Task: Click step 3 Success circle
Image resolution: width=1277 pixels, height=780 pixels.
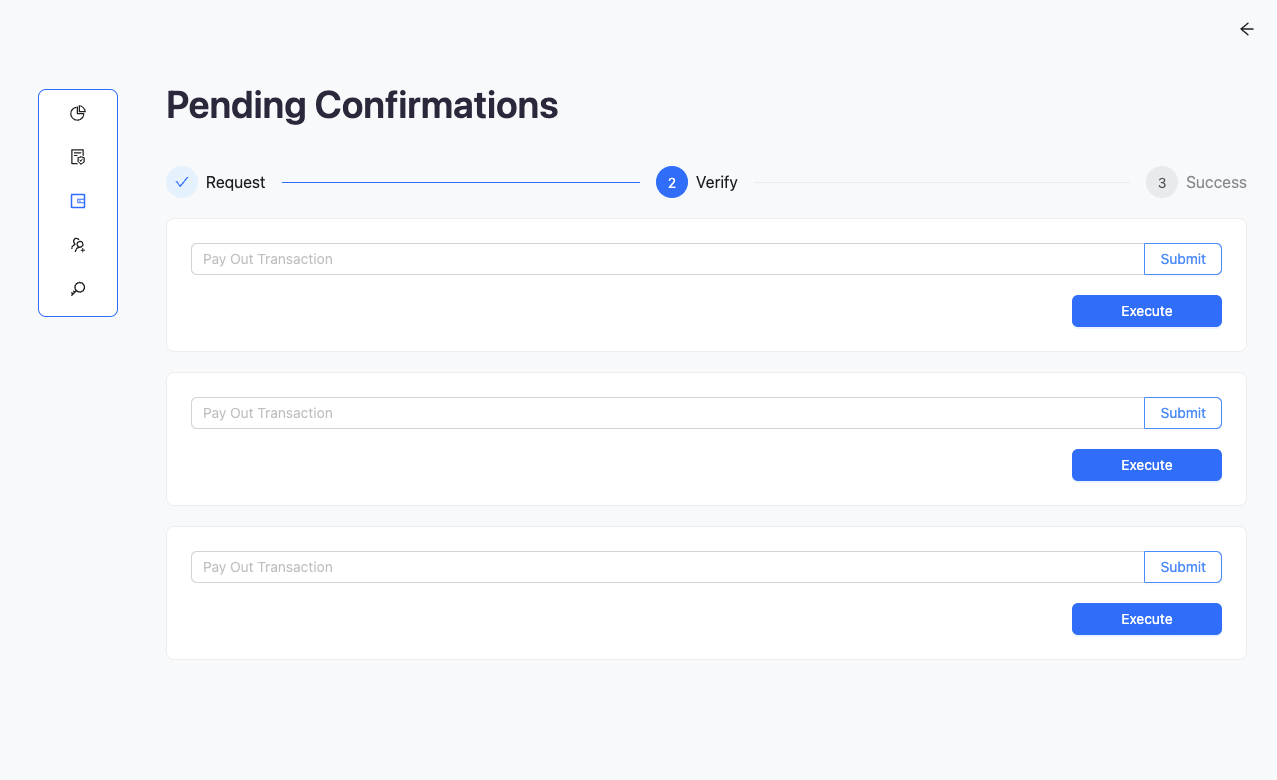Action: (1162, 182)
